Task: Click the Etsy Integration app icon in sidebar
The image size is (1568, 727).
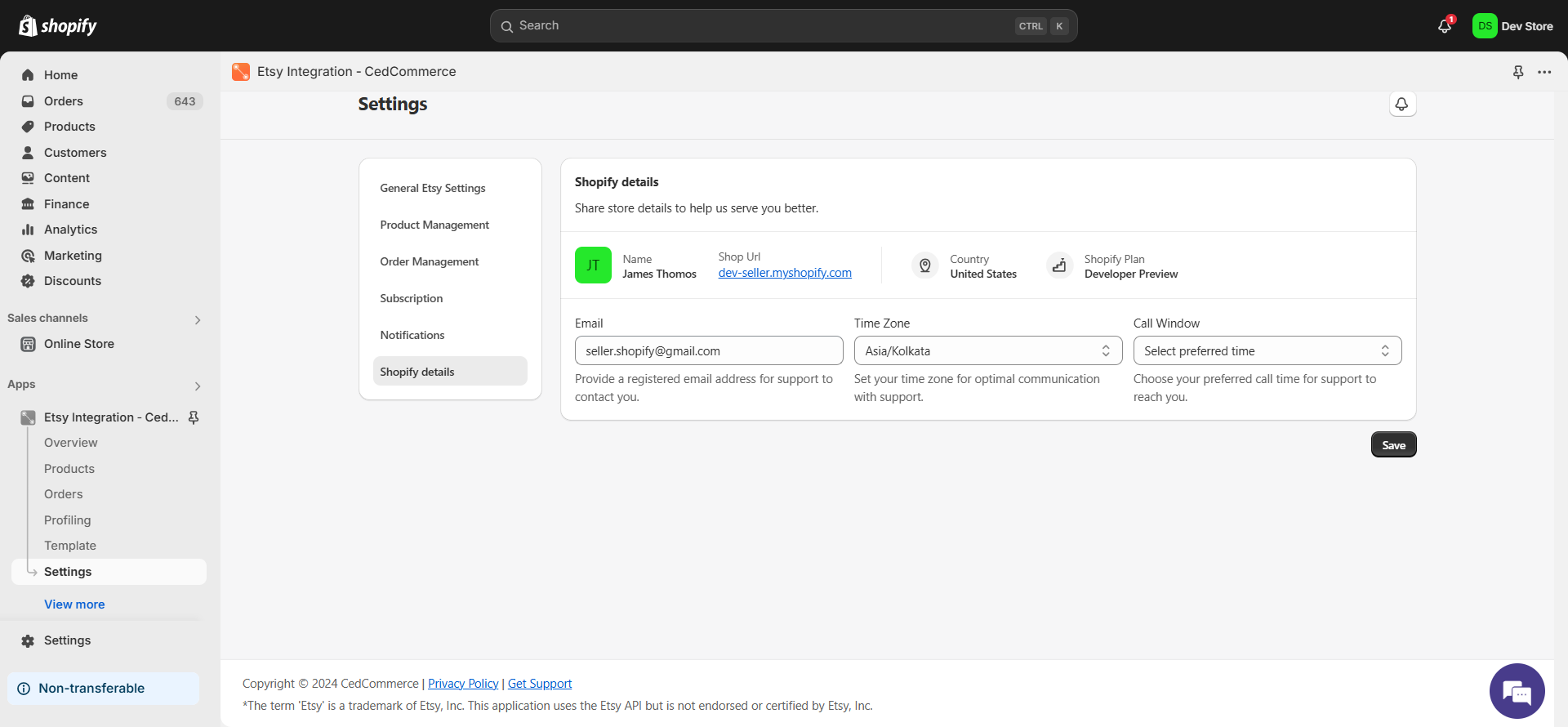Action: click(28, 417)
